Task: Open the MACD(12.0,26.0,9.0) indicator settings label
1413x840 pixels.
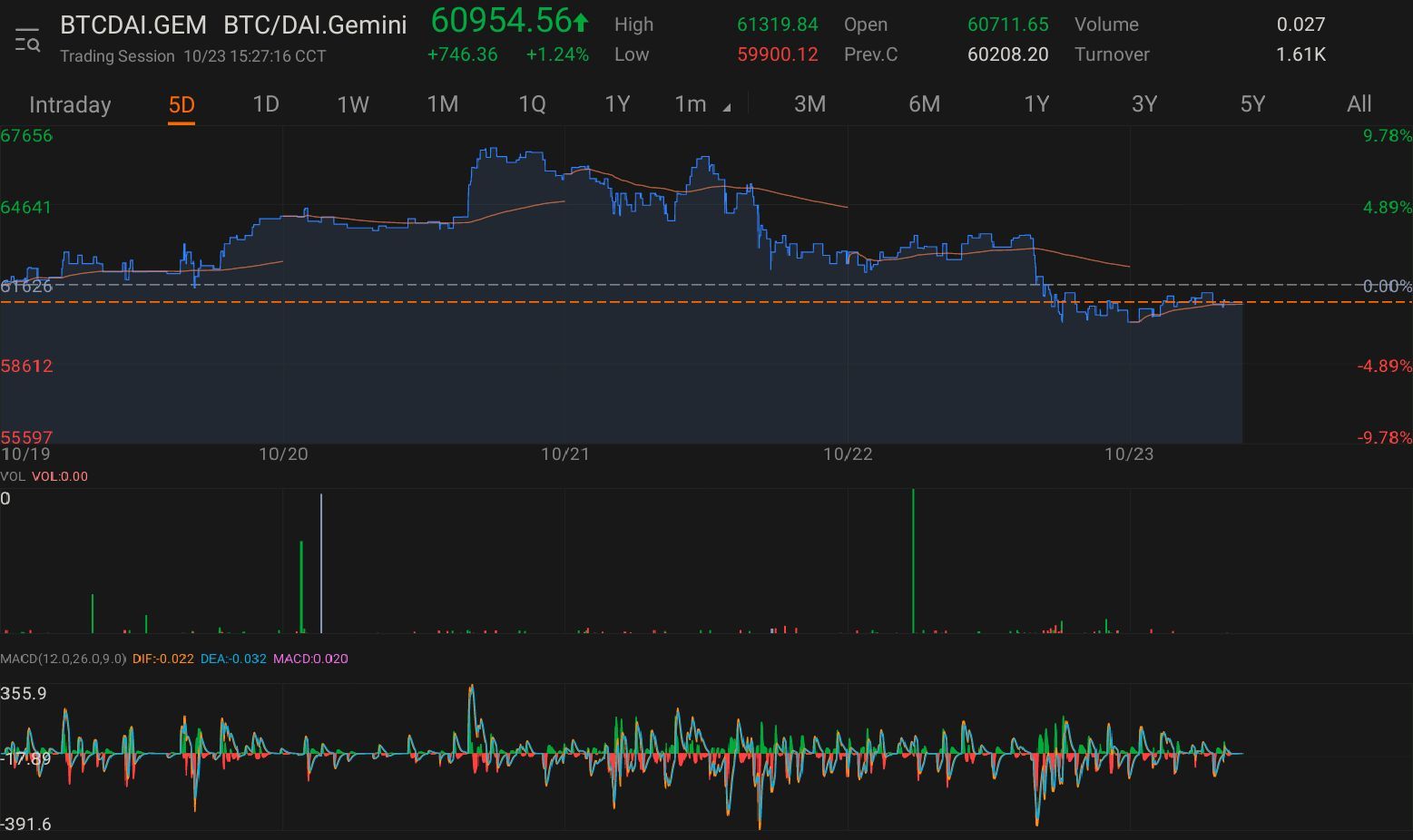Action: pos(63,659)
